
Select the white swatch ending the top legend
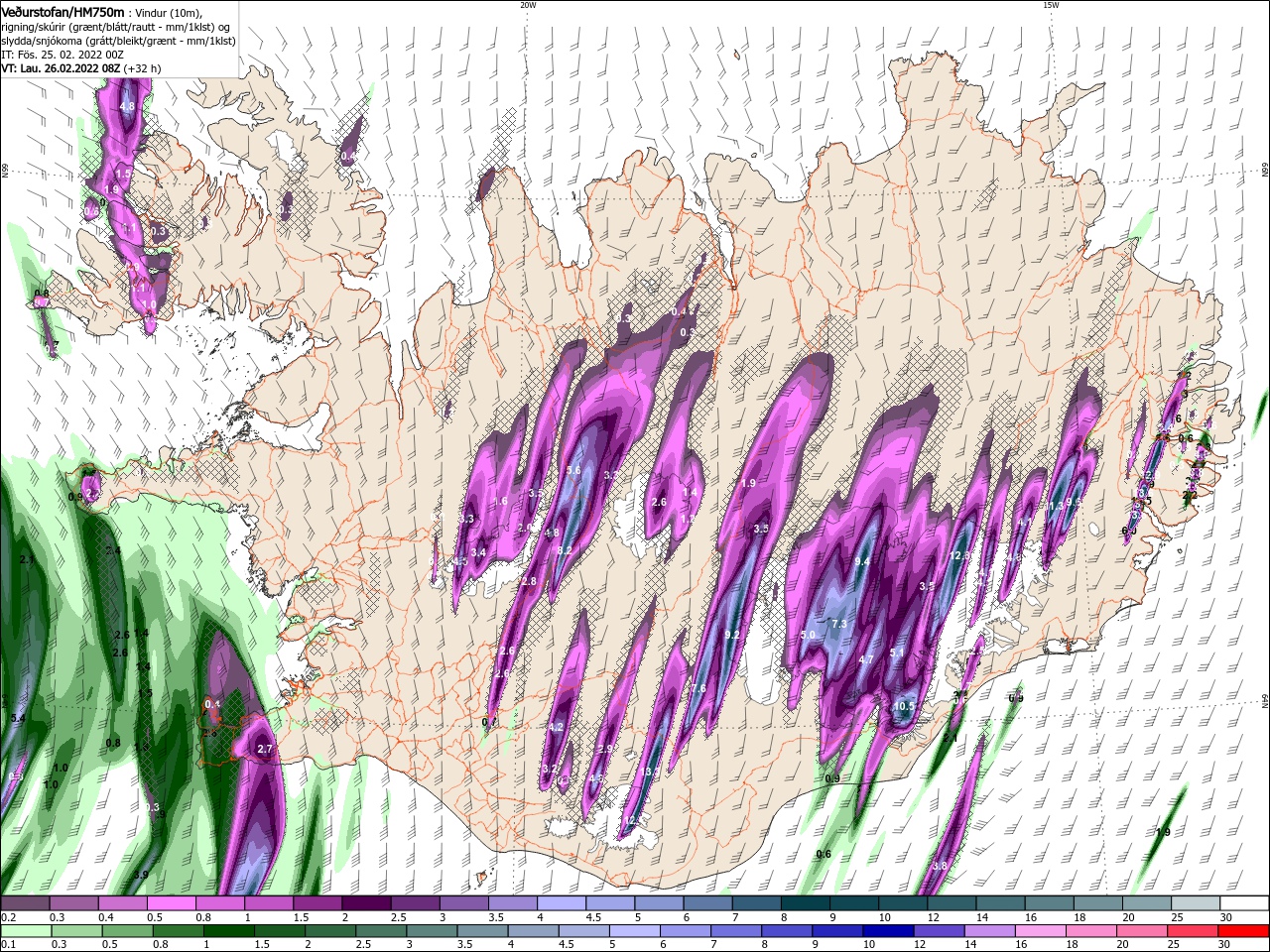tap(1244, 903)
